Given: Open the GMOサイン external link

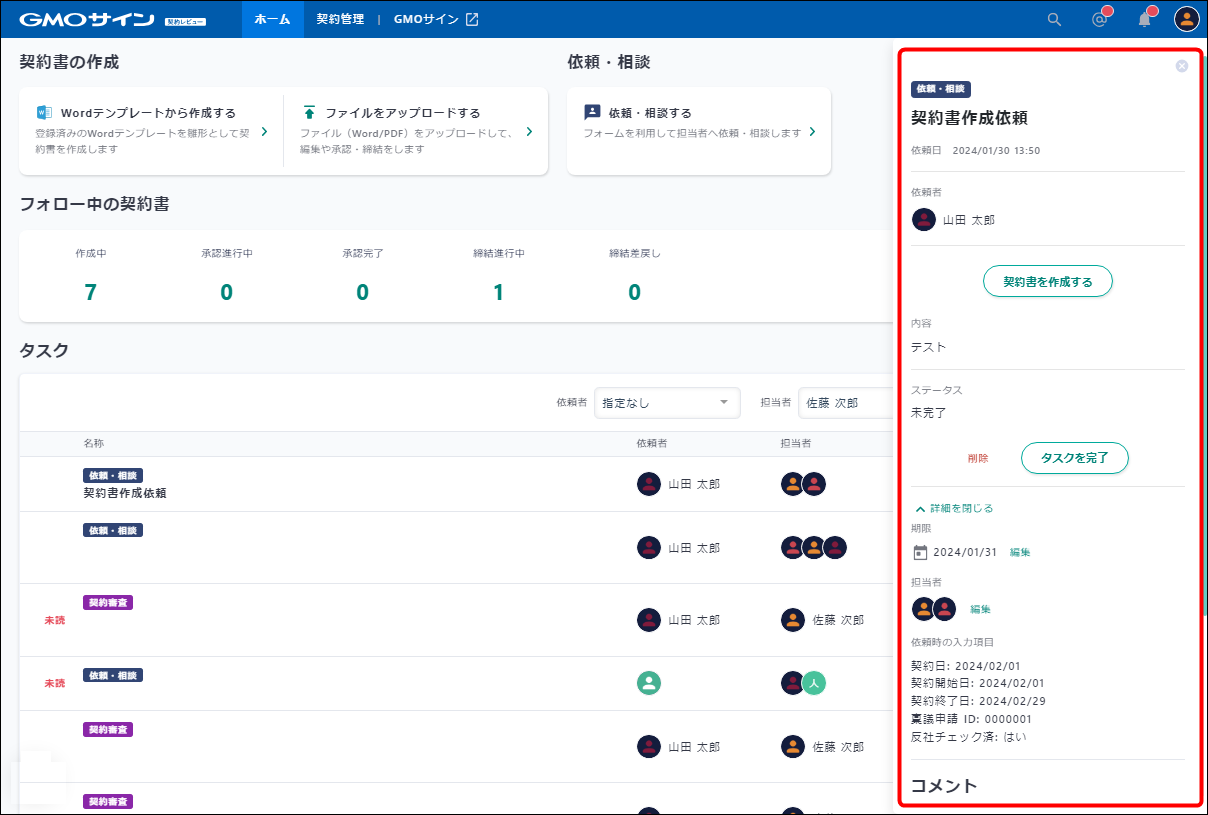Looking at the screenshot, I should tap(436, 19).
